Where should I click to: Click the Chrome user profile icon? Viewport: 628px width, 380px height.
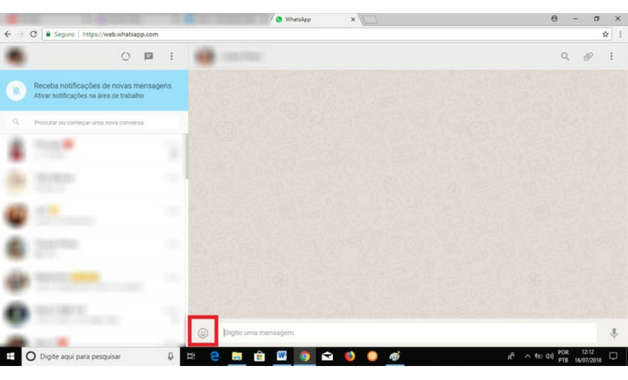click(554, 18)
